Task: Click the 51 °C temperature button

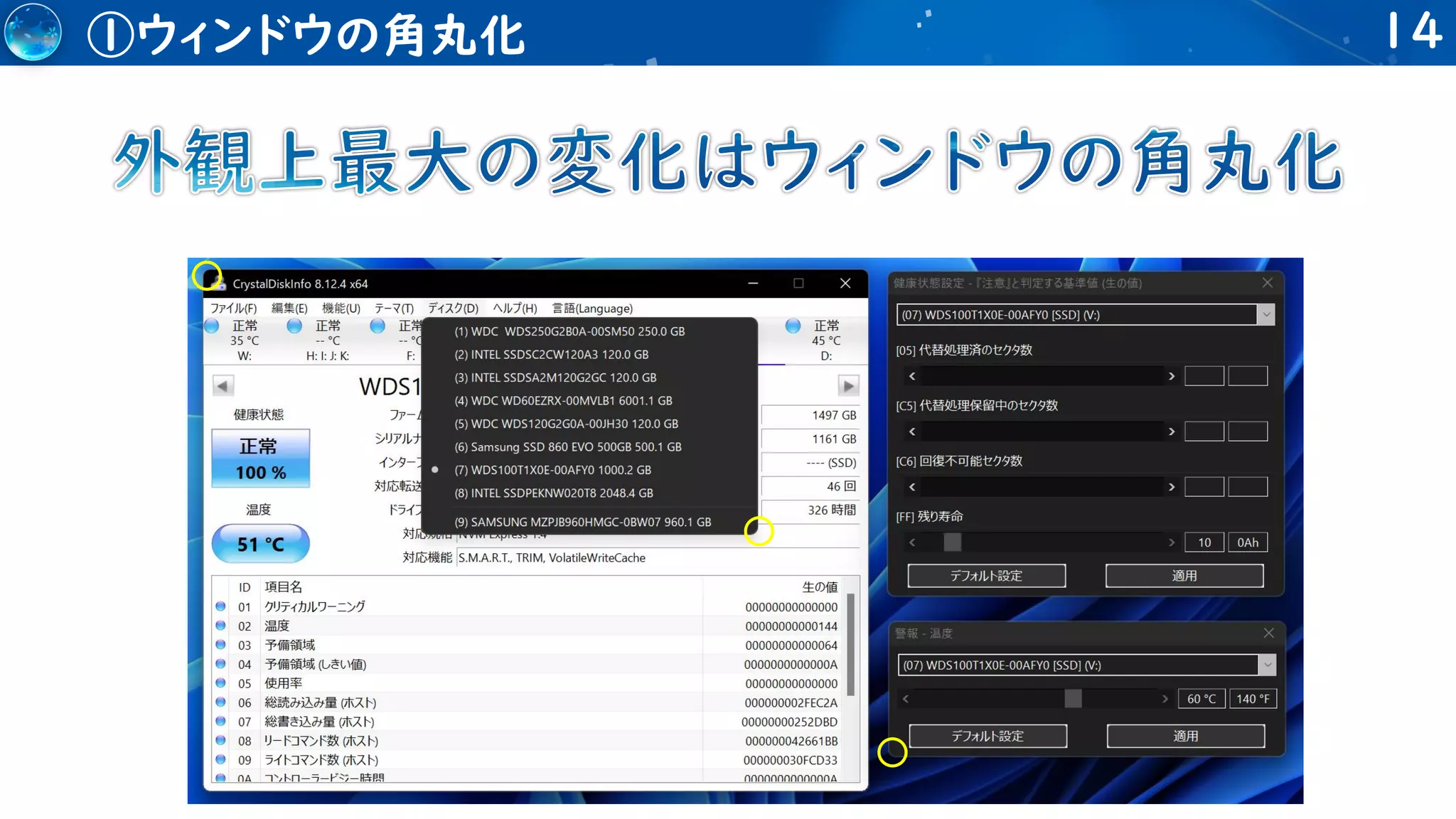Action: pos(261,544)
